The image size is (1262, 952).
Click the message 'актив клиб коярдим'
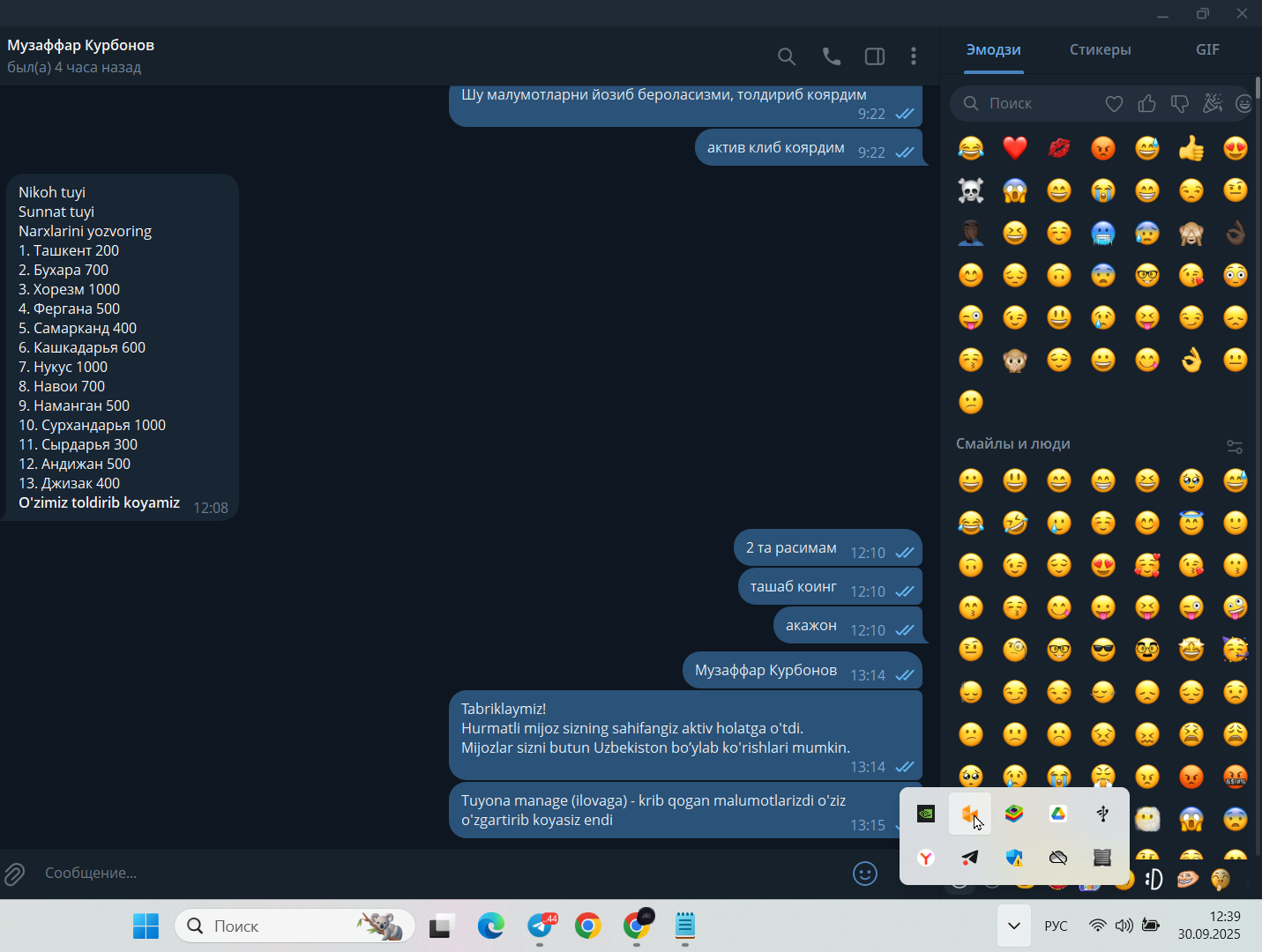tap(809, 148)
